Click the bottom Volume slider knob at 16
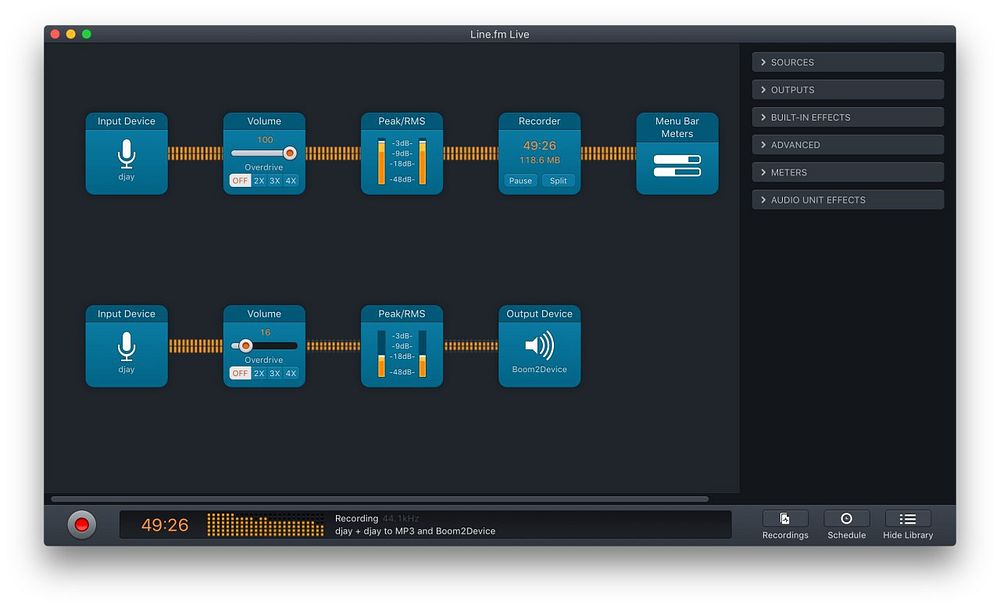Viewport: 1000px width, 609px height. pos(246,346)
